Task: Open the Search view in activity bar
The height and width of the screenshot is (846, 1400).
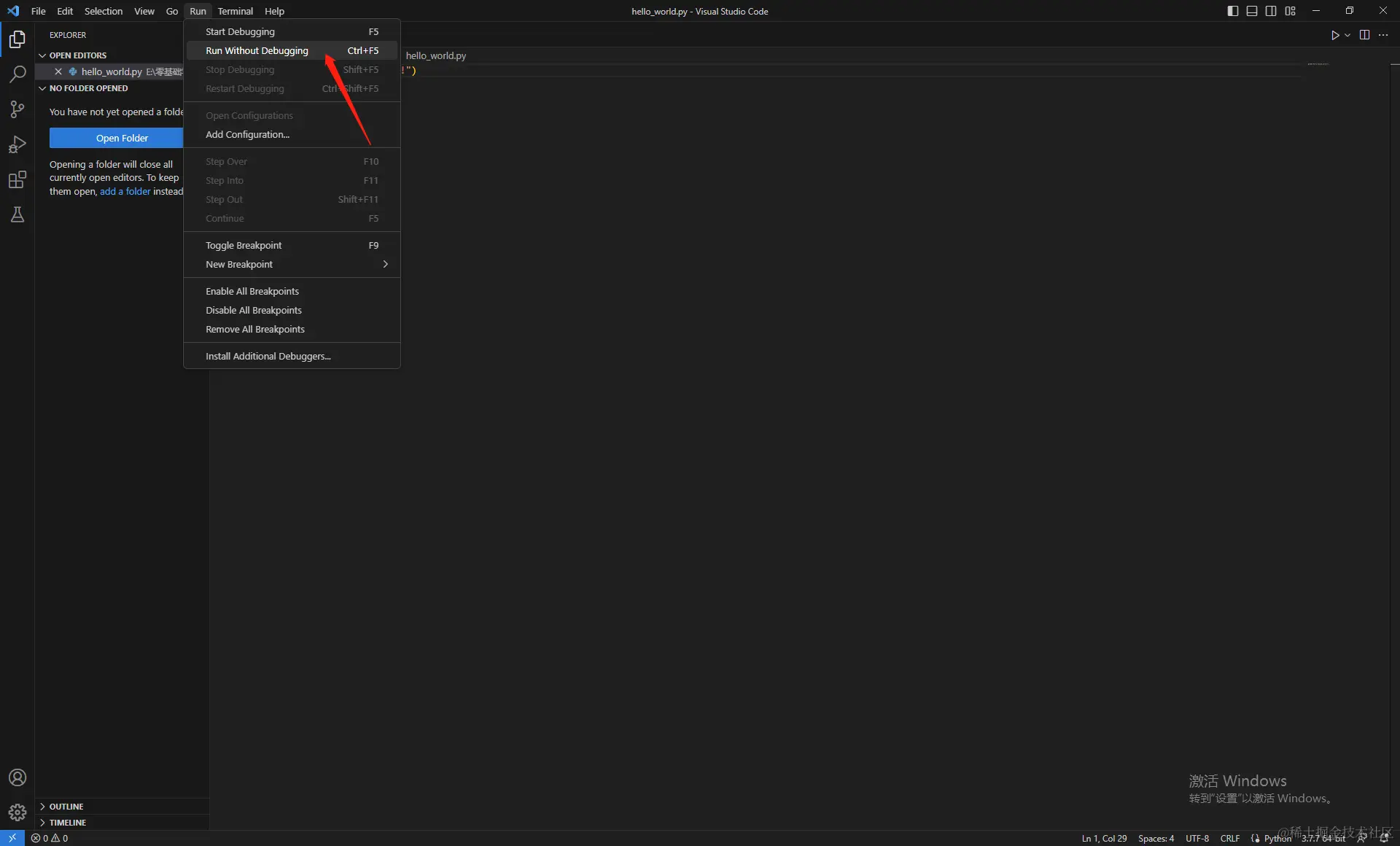Action: coord(17,74)
